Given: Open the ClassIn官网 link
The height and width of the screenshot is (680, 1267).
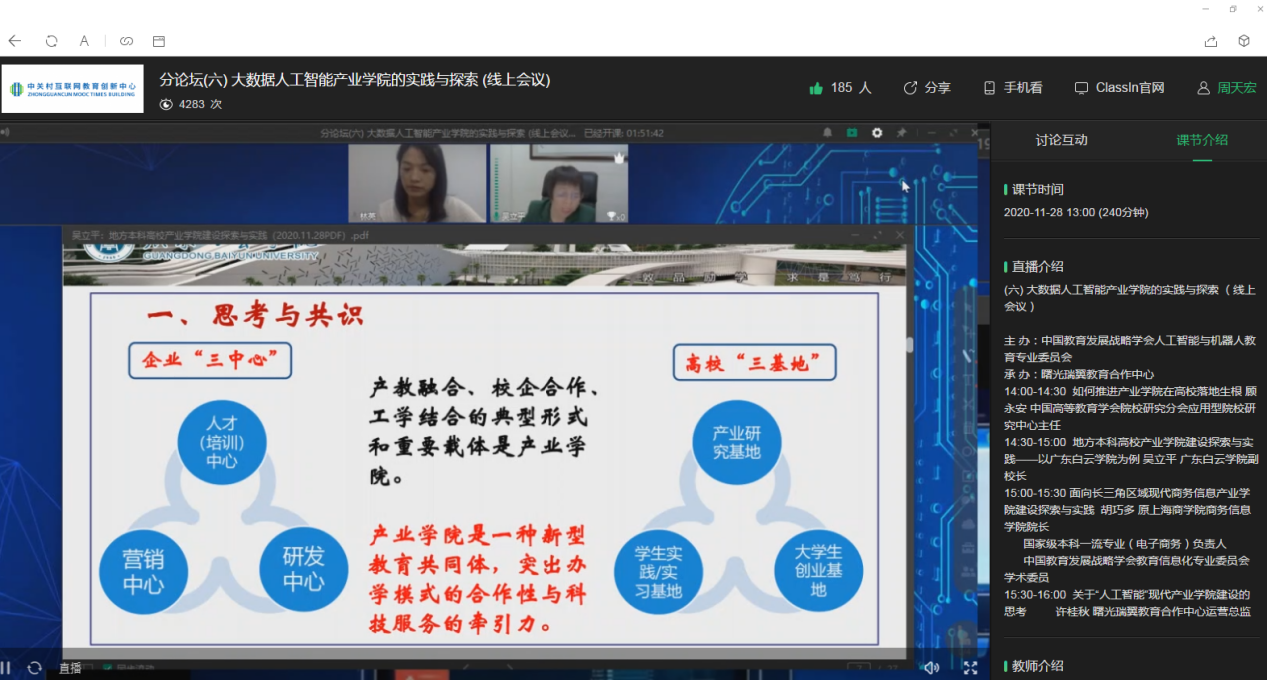Looking at the screenshot, I should click(x=1119, y=88).
